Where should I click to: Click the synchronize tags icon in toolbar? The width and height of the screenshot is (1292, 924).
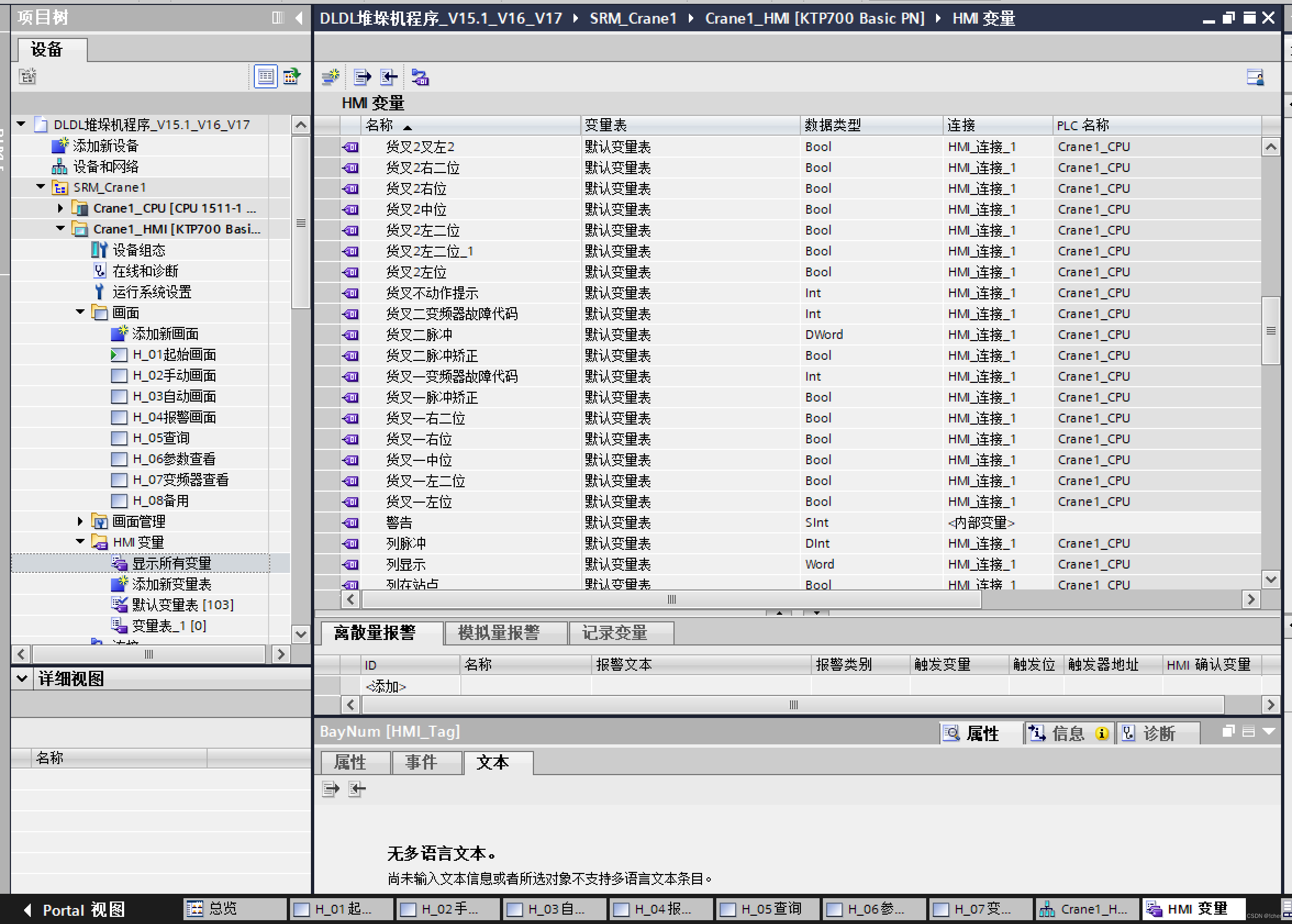(420, 77)
